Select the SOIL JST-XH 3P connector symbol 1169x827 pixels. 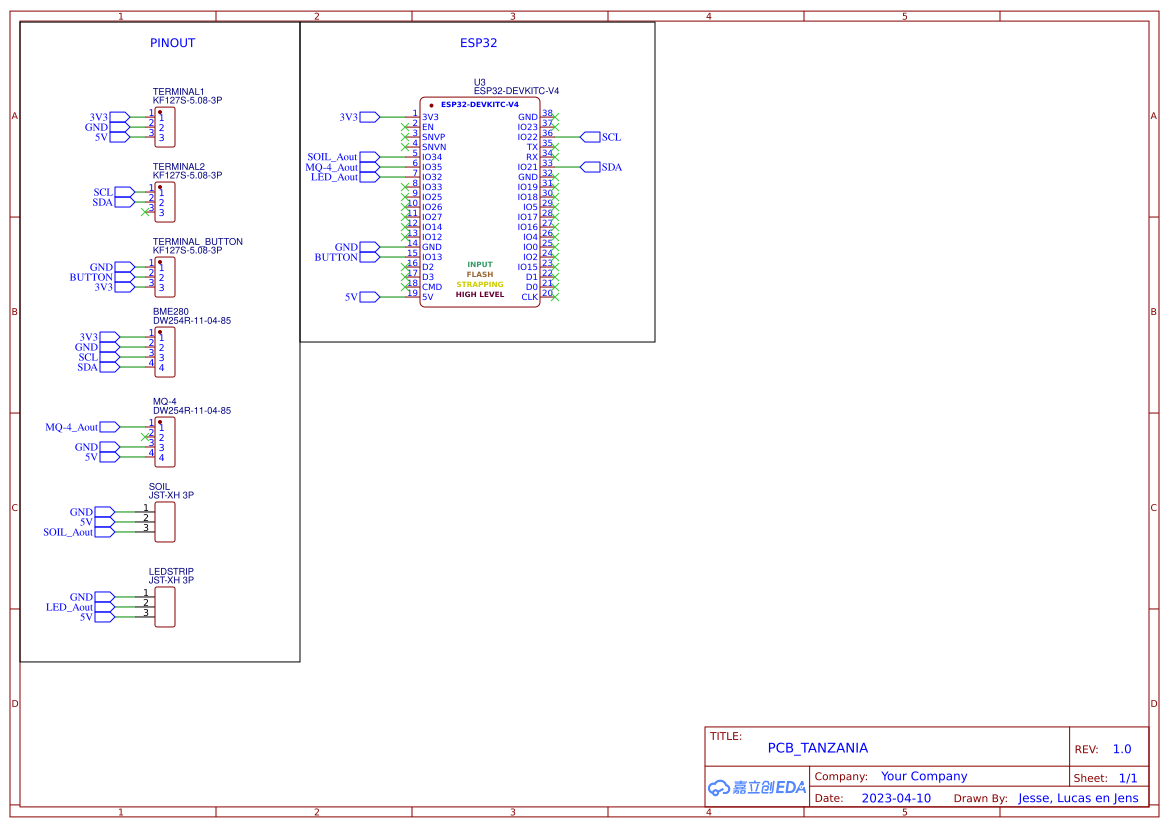166,521
